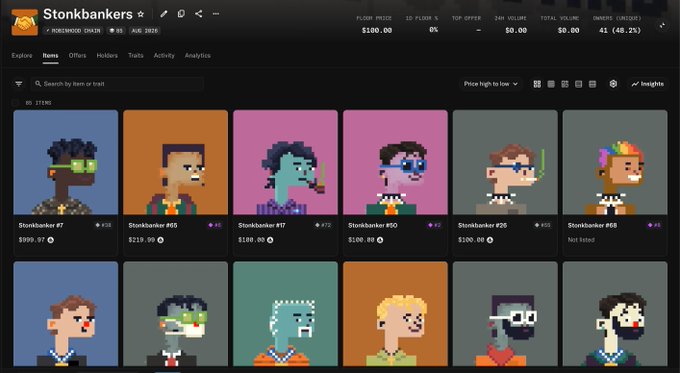
Task: Switch to list view icon
Action: pyautogui.click(x=551, y=84)
